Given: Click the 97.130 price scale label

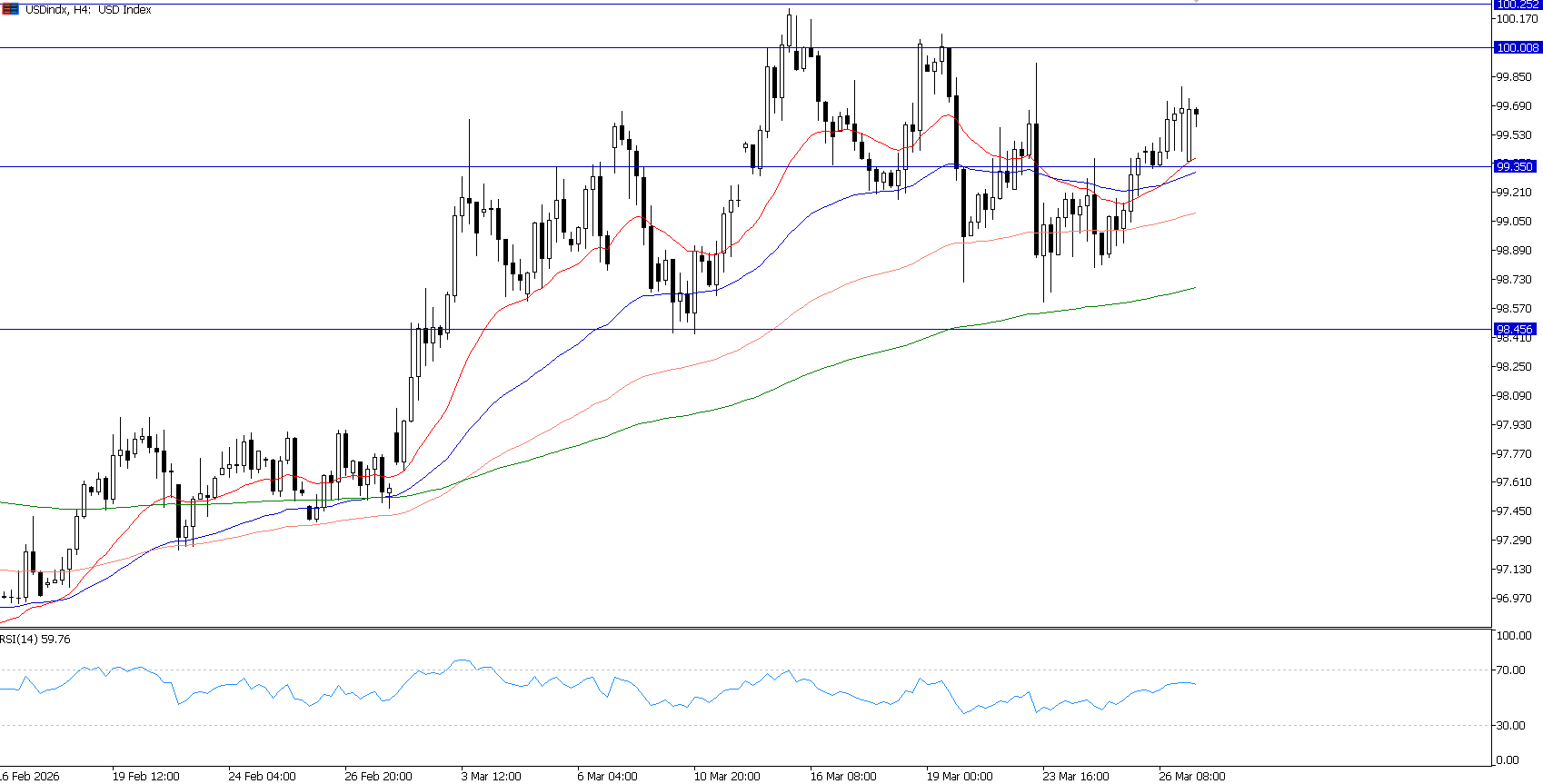Looking at the screenshot, I should click(x=1513, y=570).
